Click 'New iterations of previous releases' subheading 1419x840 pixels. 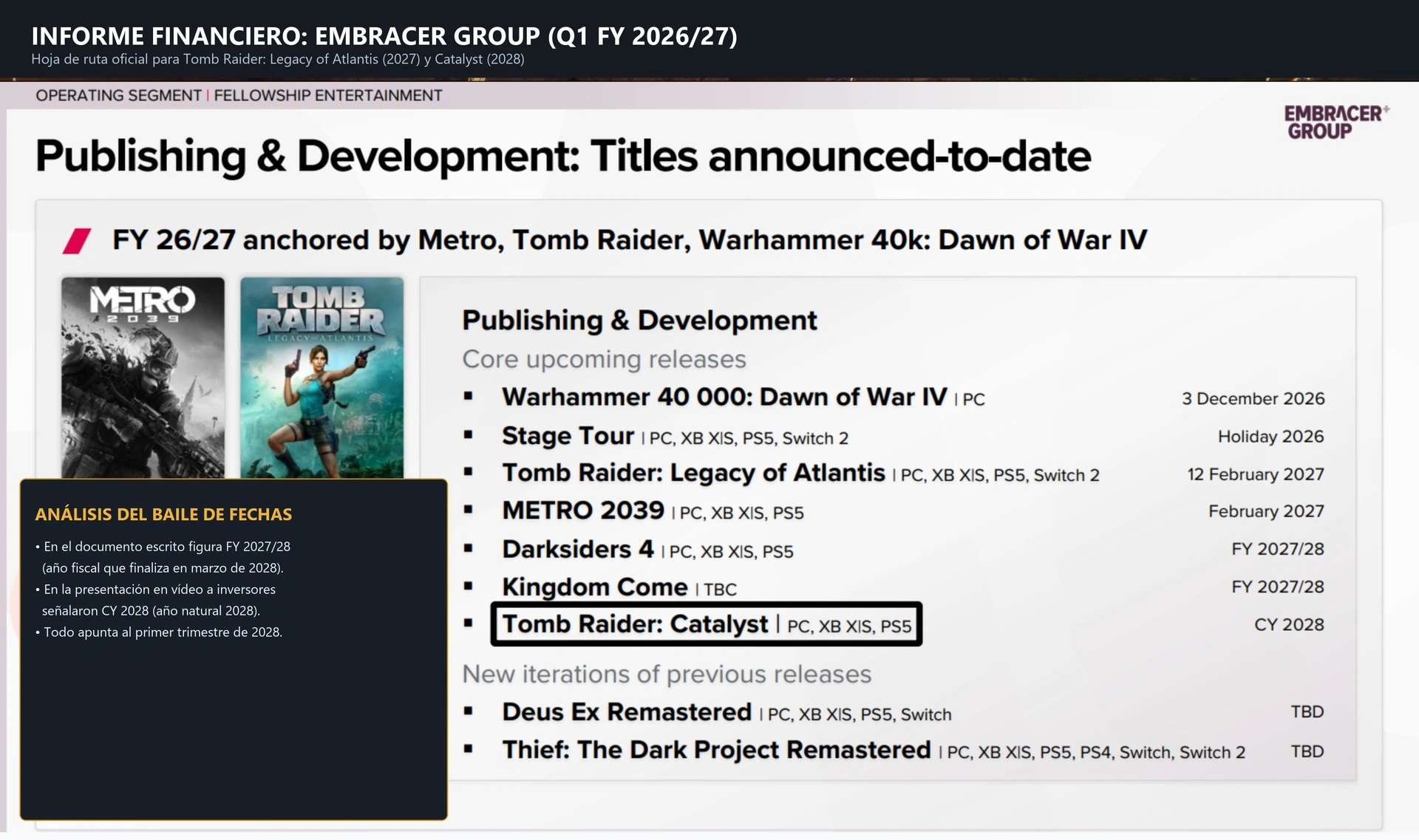[667, 674]
